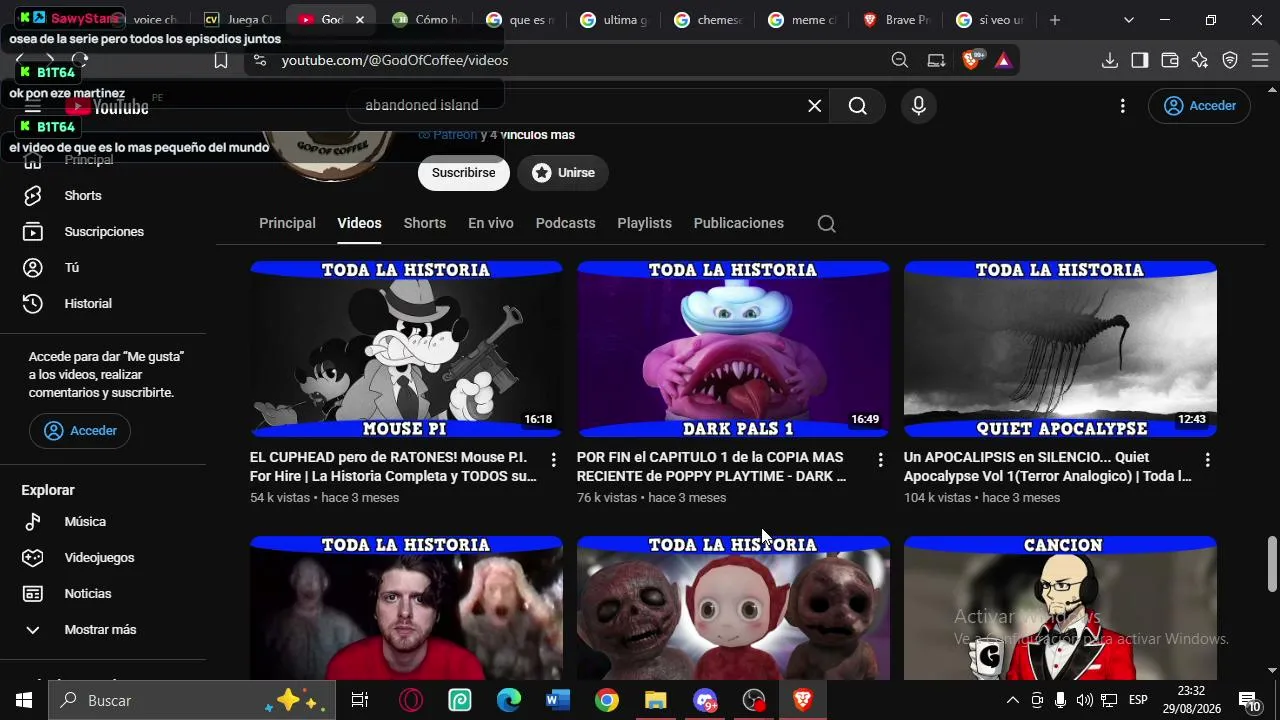Start voice search with the microphone

coord(919,106)
